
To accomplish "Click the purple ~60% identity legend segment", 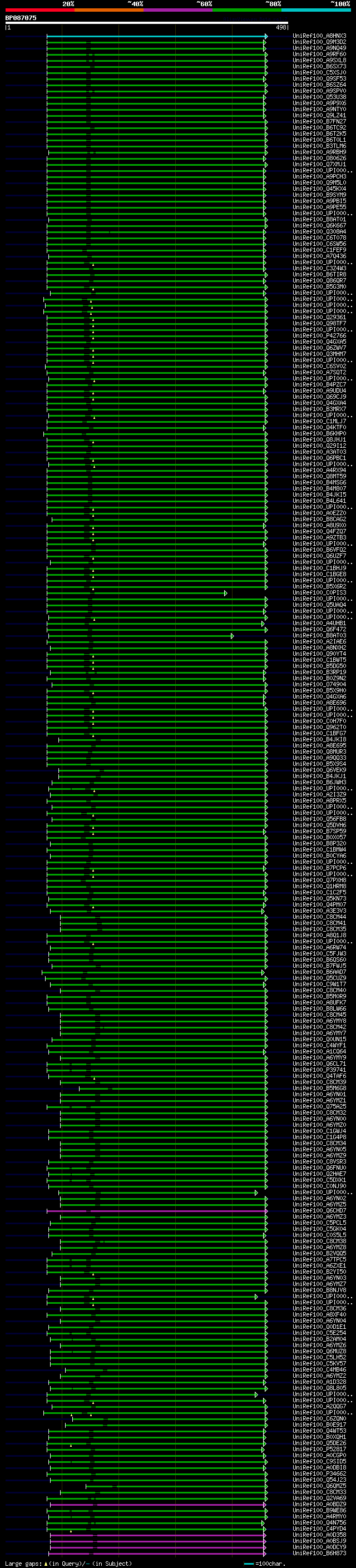I will point(179,10).
